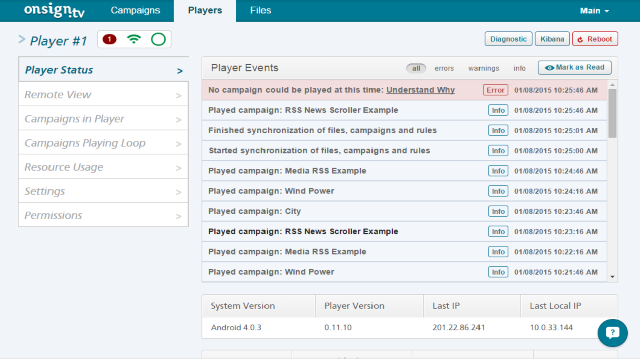Click the onsign.tv logo

[x=54, y=11]
